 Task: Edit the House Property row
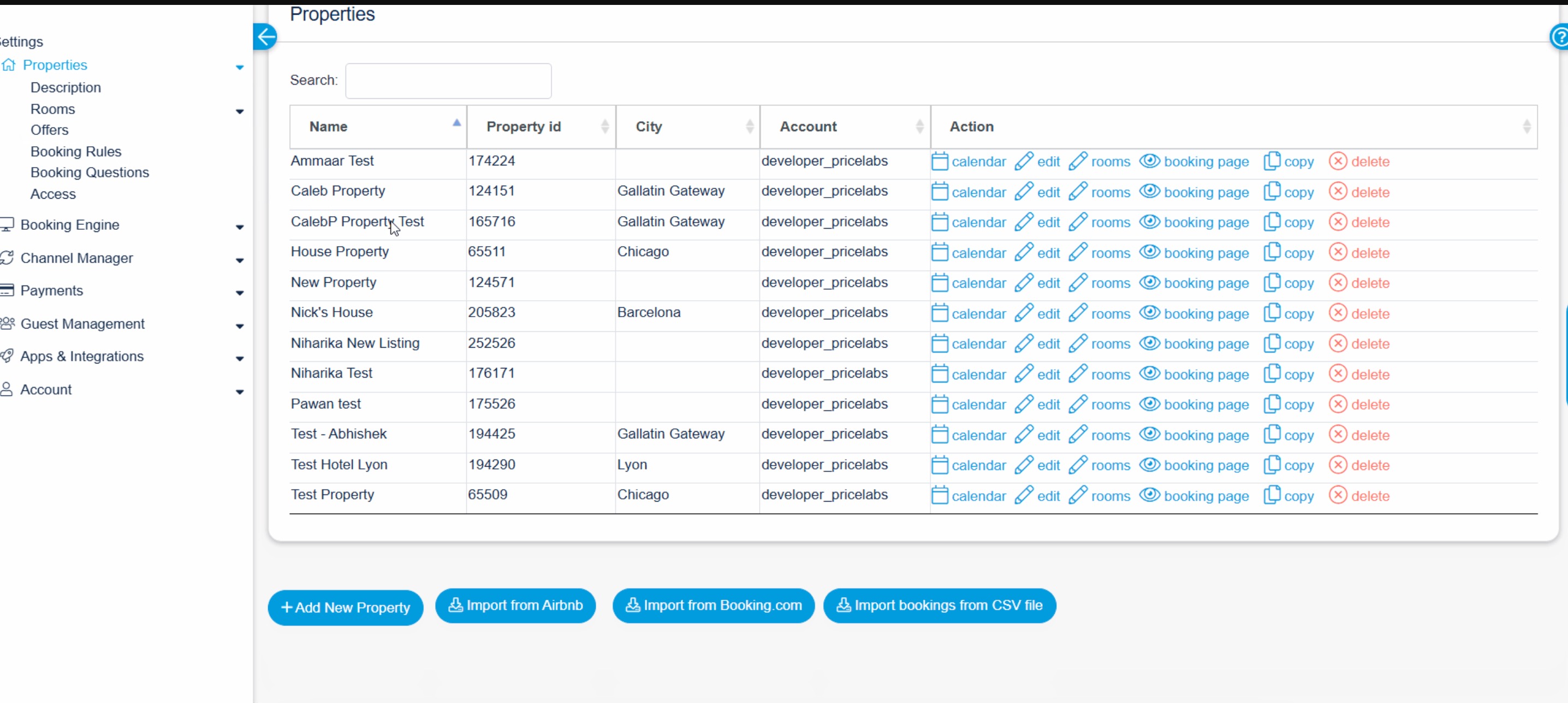pyautogui.click(x=1037, y=253)
